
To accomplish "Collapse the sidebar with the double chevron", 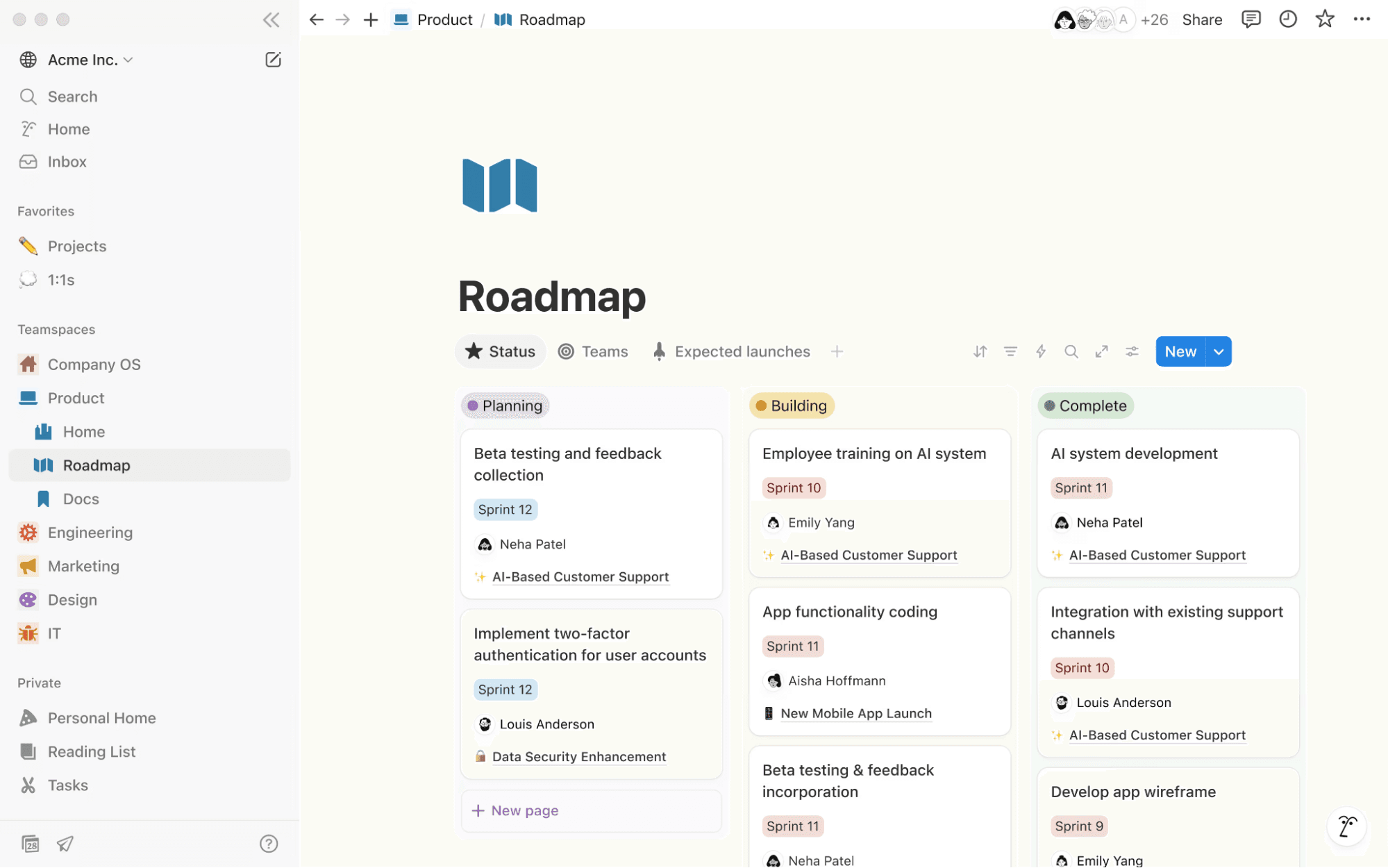I will [x=271, y=19].
